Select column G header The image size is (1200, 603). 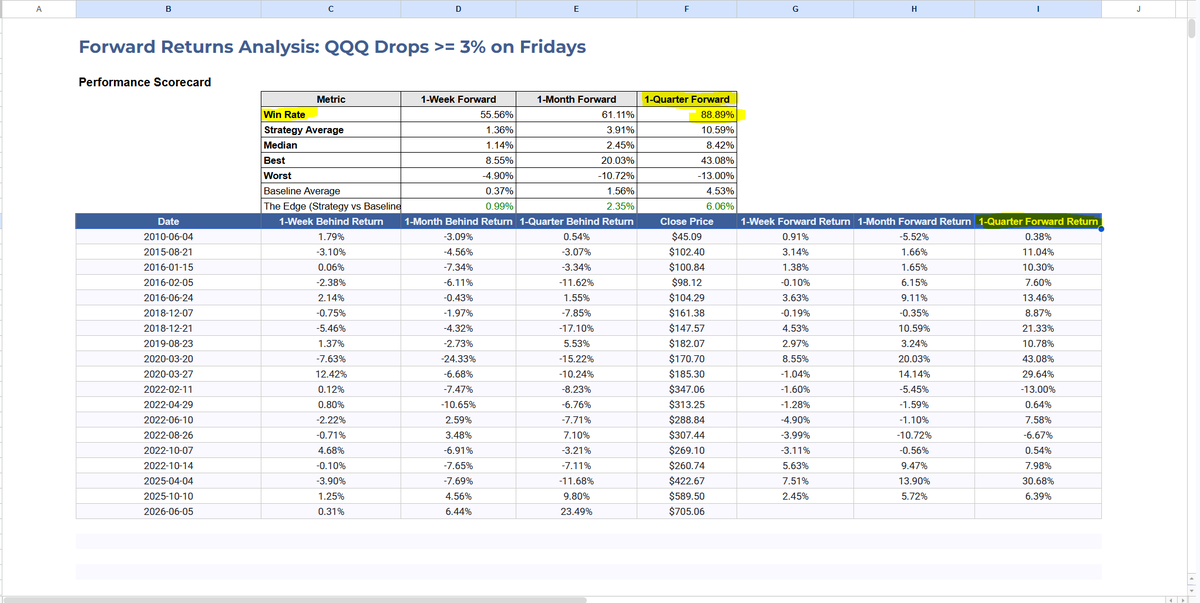[x=795, y=9]
